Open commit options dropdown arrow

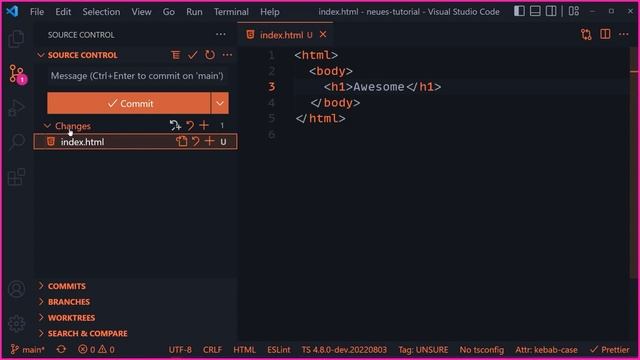[x=220, y=103]
